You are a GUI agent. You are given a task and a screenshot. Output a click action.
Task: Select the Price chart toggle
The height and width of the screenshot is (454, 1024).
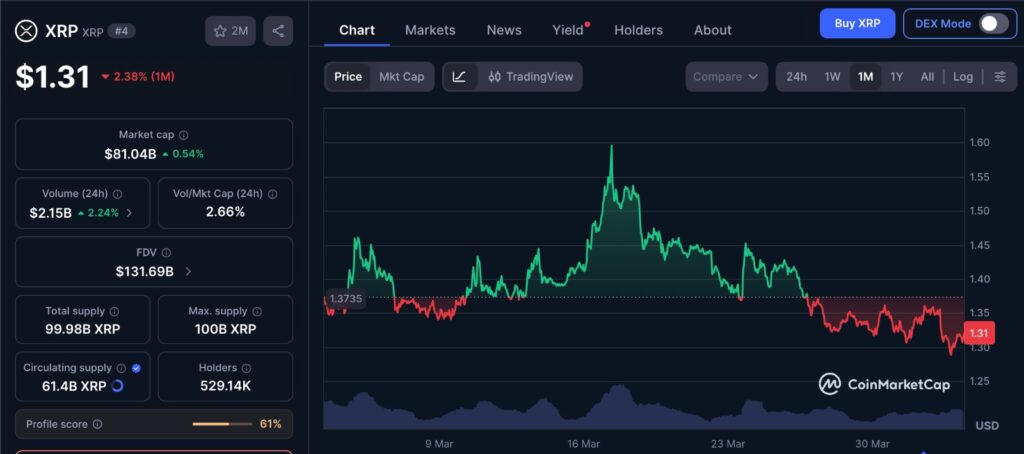click(x=348, y=76)
